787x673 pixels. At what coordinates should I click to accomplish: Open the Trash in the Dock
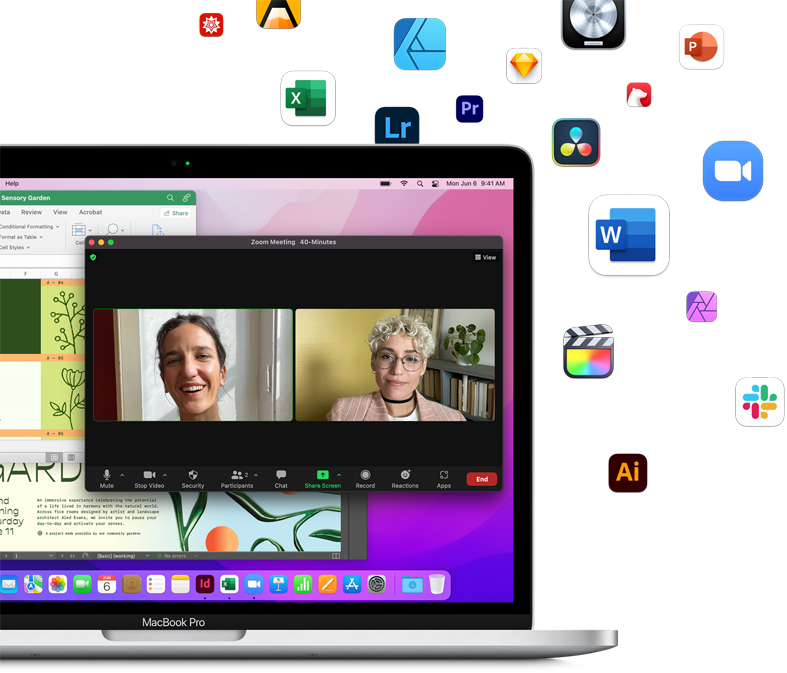tap(437, 584)
